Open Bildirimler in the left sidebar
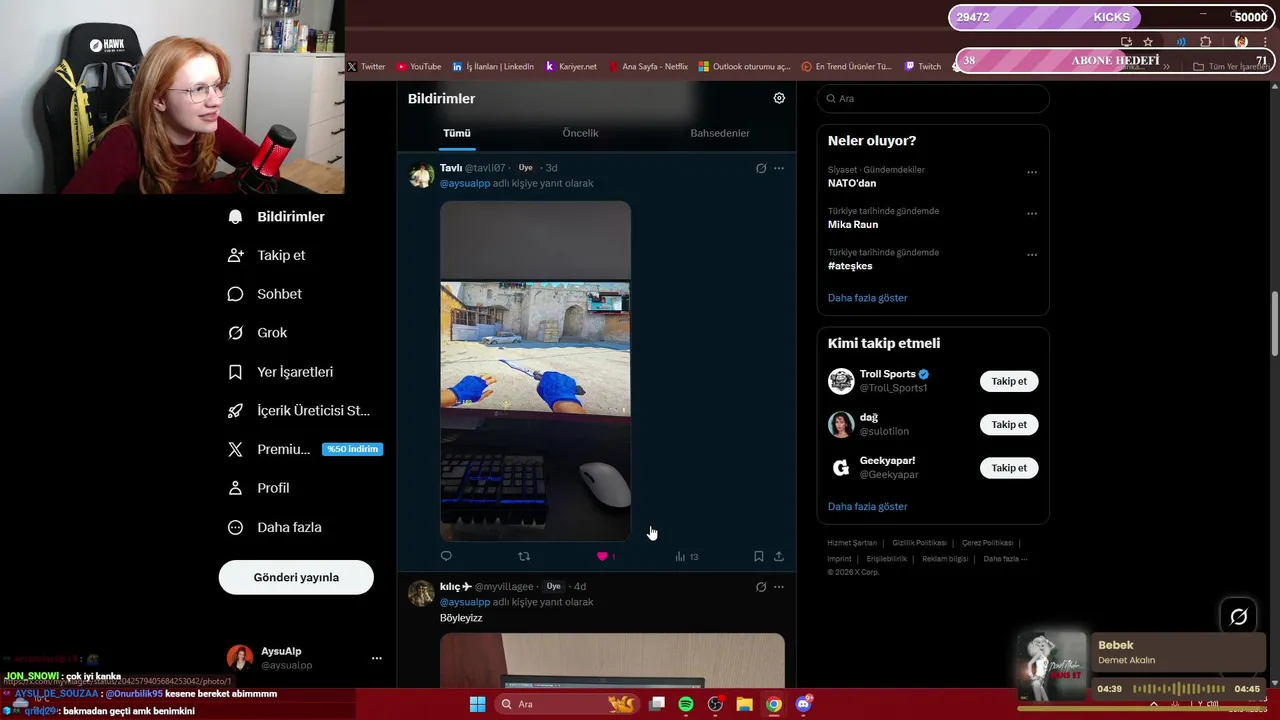Viewport: 1280px width, 720px height. point(276,217)
